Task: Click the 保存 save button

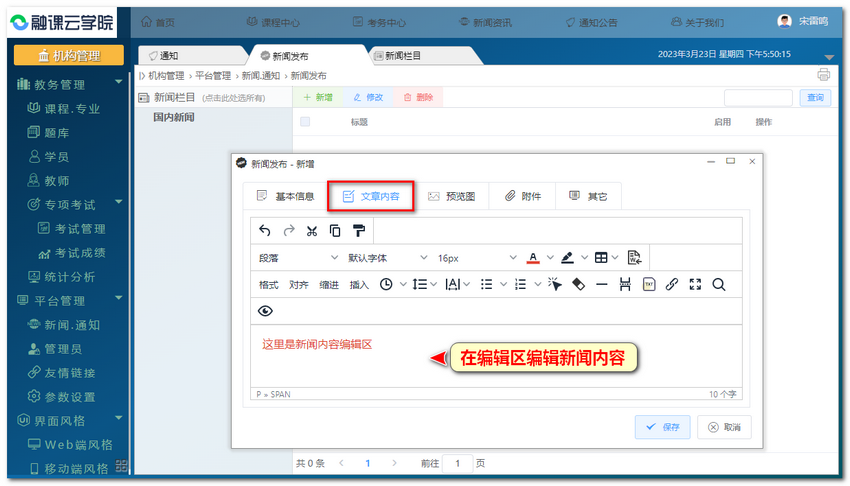Action: tap(662, 427)
